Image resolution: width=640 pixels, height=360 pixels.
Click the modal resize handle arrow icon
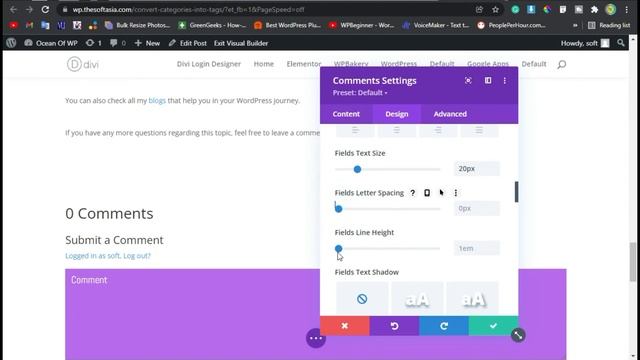pos(518,335)
